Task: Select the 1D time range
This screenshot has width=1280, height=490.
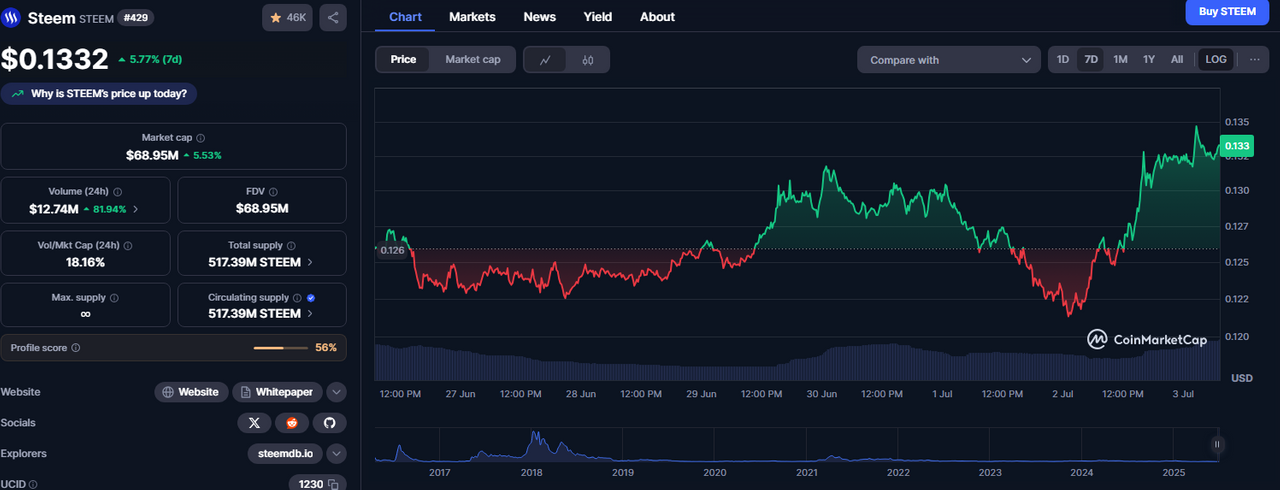Action: [x=1063, y=60]
